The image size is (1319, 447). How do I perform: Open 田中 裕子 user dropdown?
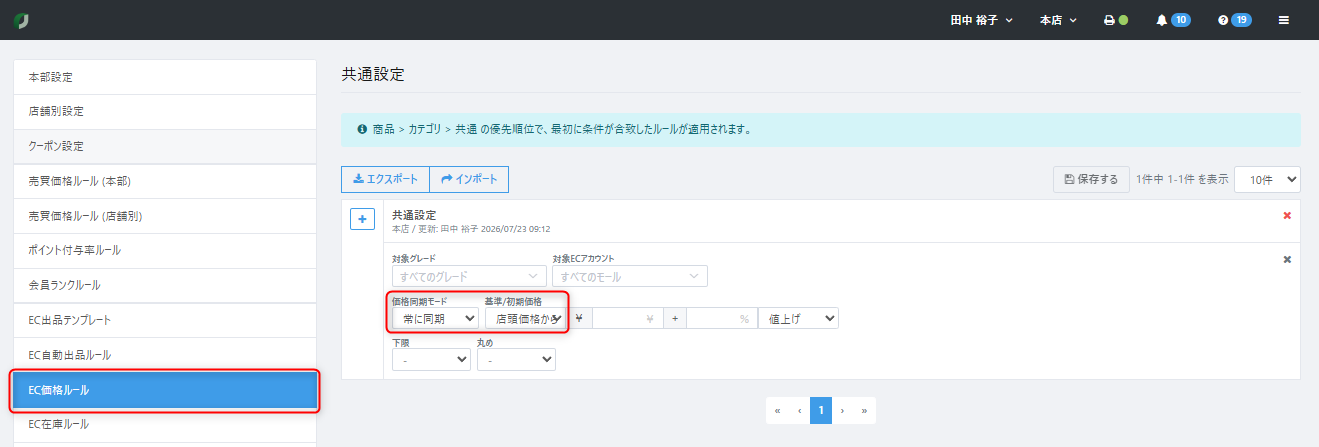coord(982,20)
